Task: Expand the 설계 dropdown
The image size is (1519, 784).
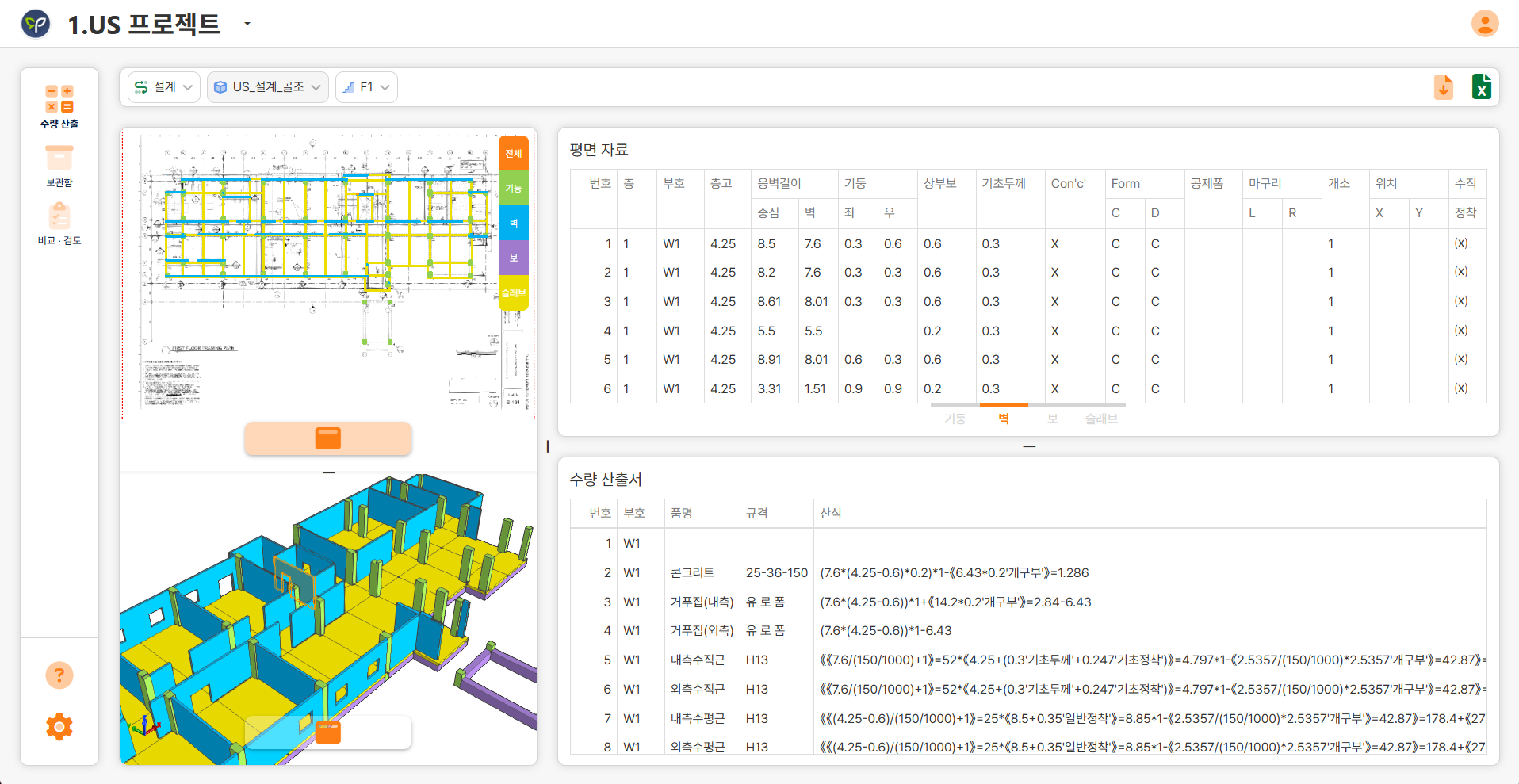Action: point(164,87)
